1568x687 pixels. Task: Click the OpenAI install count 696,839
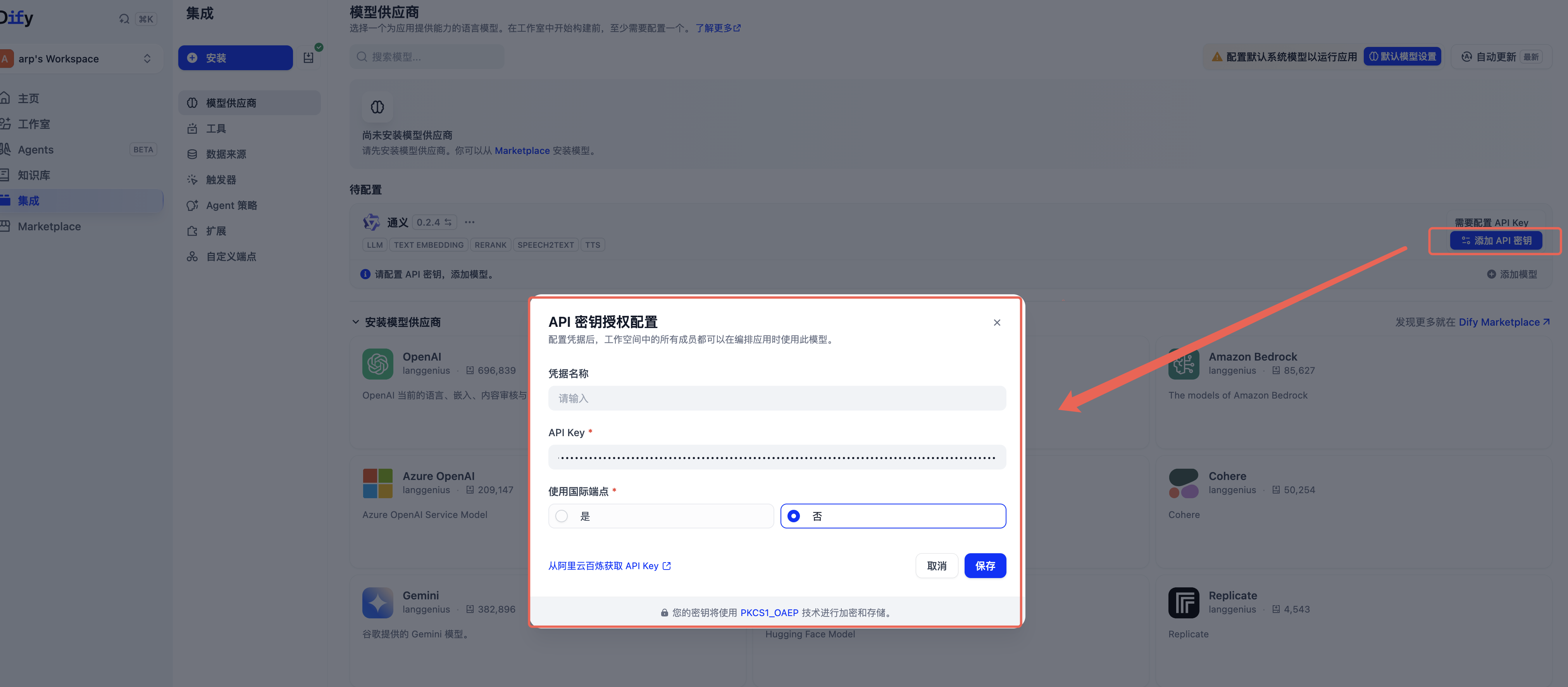pyautogui.click(x=491, y=370)
